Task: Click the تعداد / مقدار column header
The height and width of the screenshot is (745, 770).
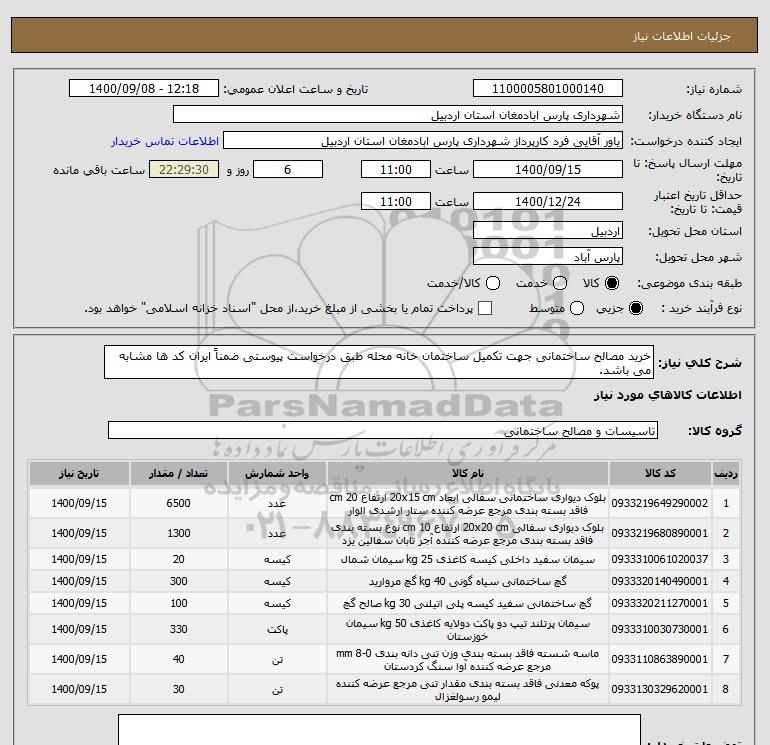Action: tap(178, 473)
